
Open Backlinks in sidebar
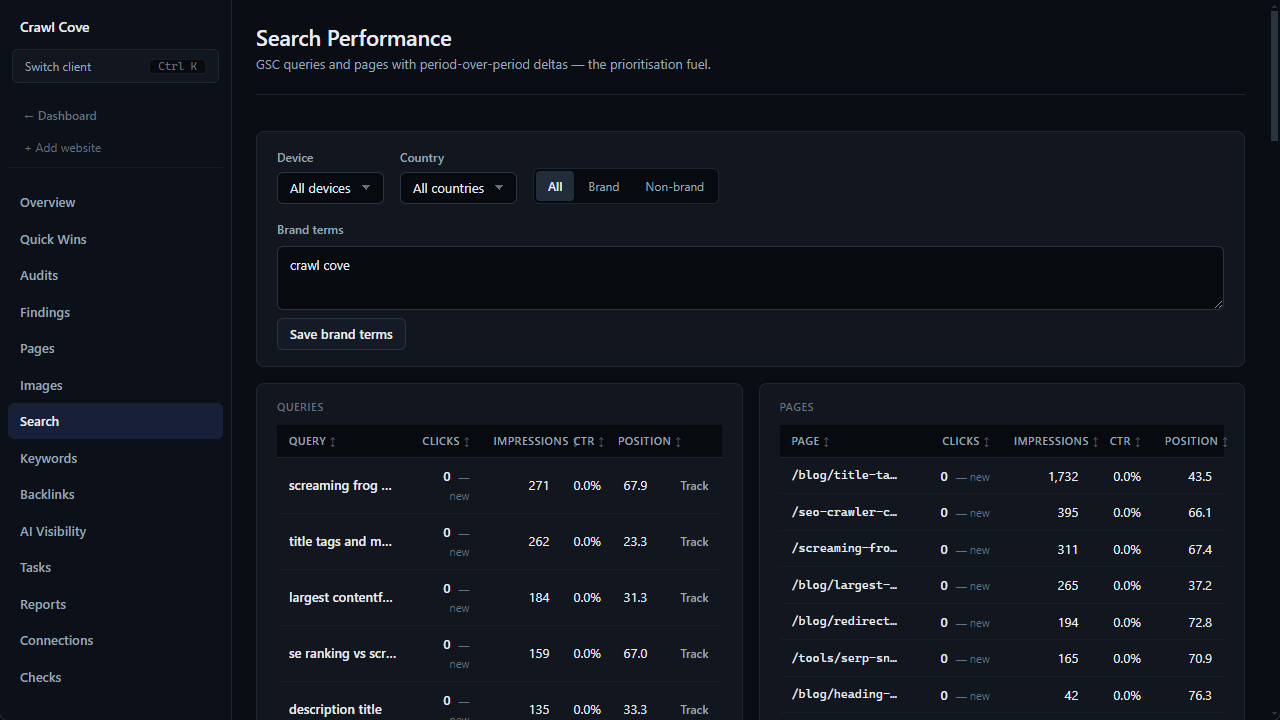(x=115, y=494)
